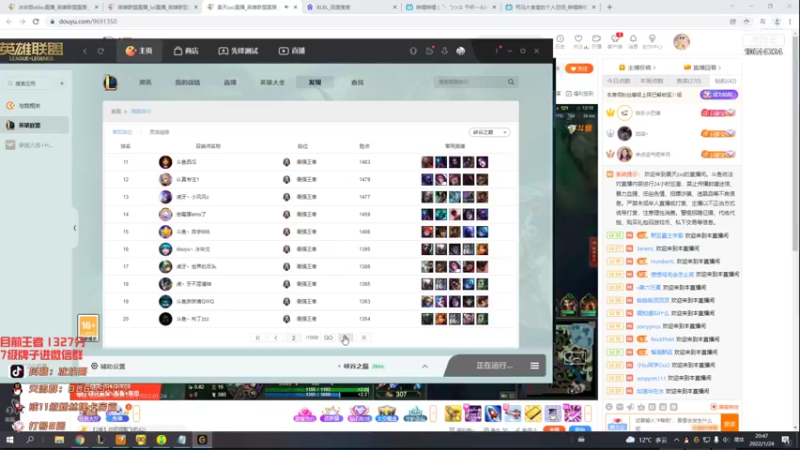
Task: Click the GO button in pagination
Action: tap(328, 338)
